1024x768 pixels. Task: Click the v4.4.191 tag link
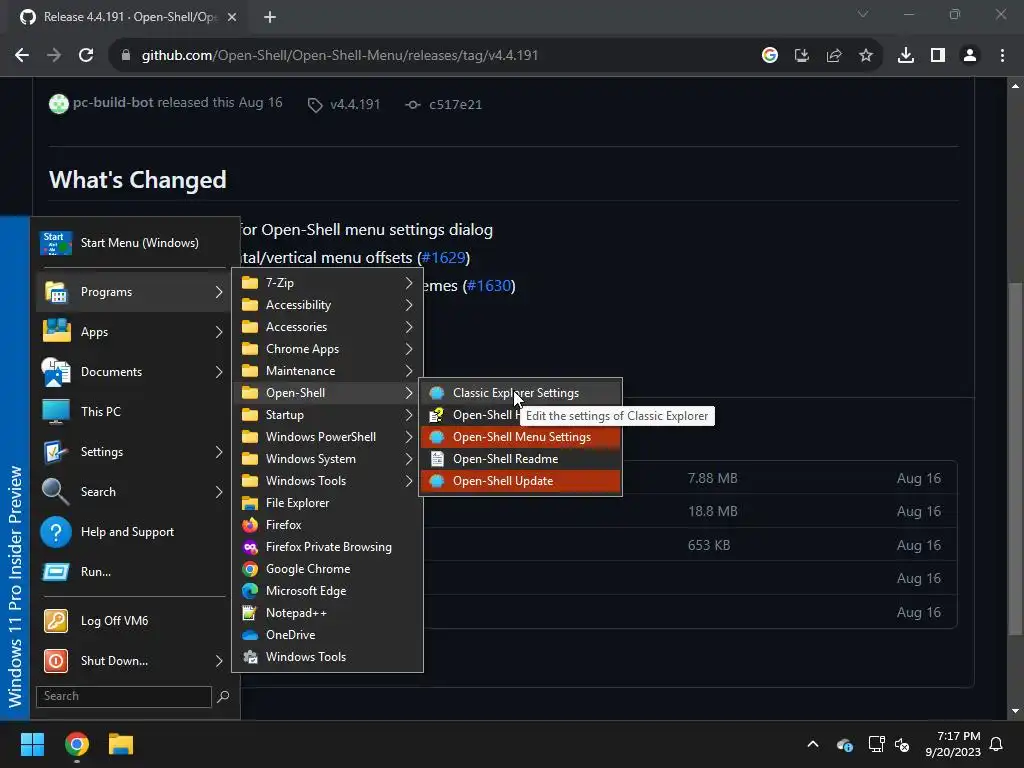(355, 104)
